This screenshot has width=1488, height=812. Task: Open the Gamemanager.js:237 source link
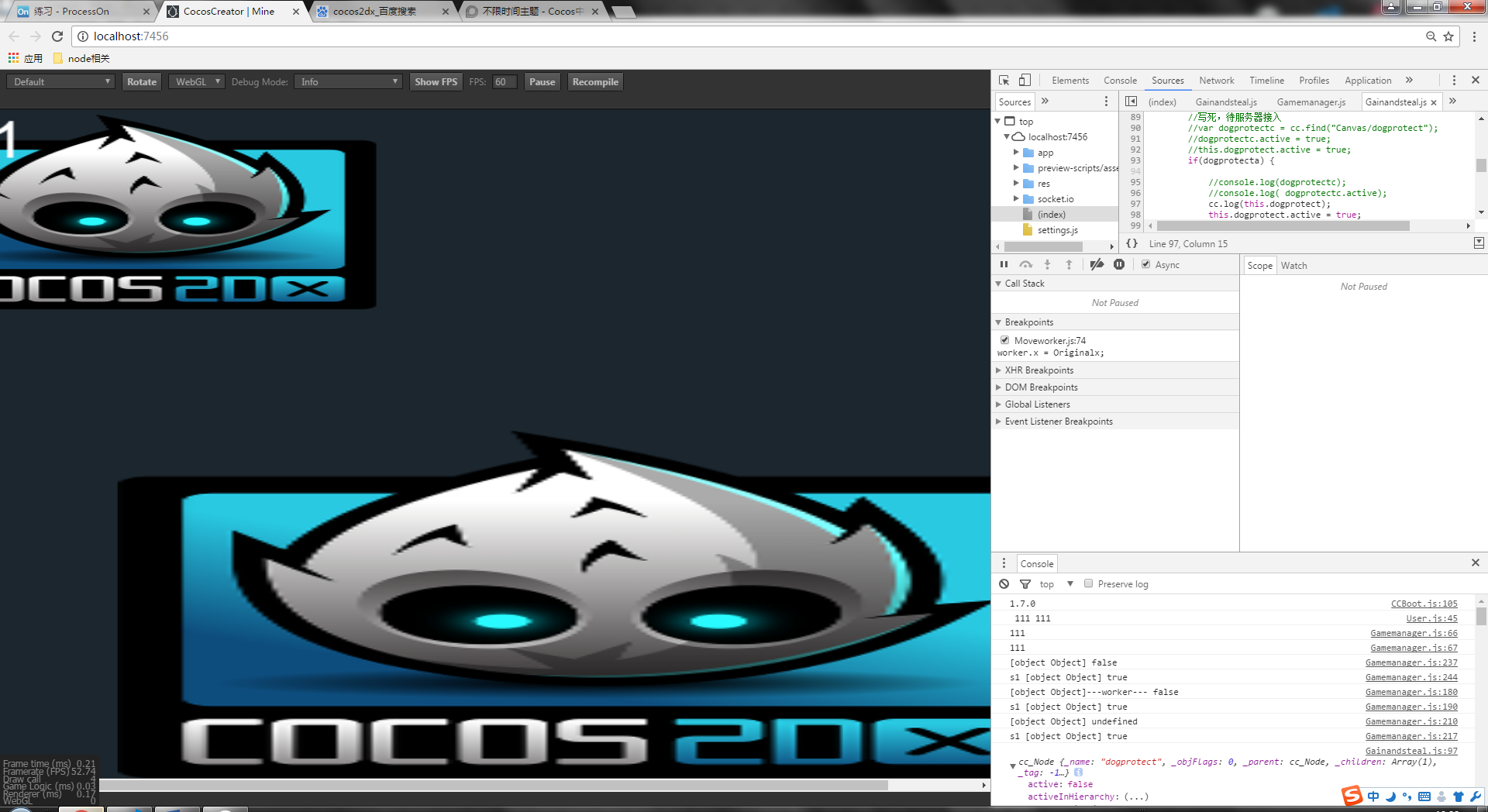tap(1411, 662)
